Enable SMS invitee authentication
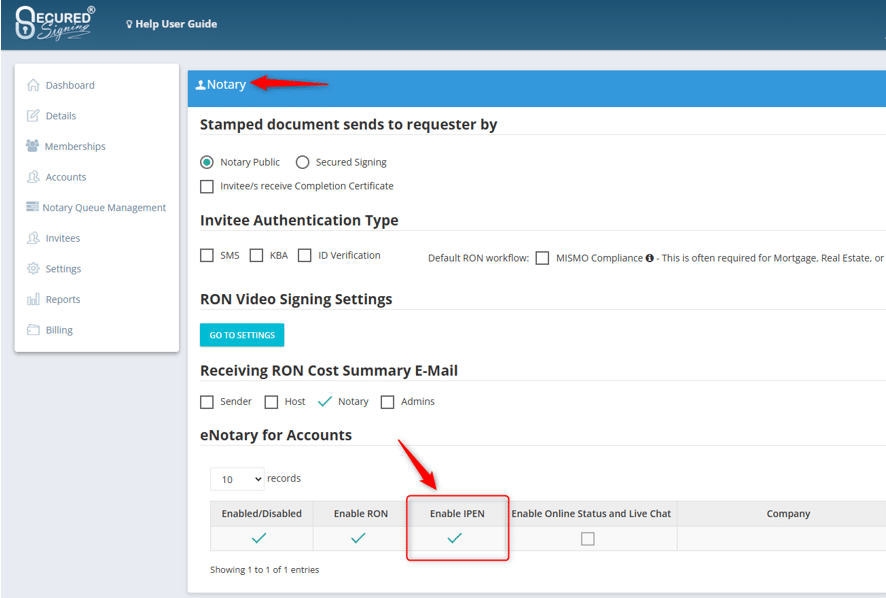 (x=206, y=255)
